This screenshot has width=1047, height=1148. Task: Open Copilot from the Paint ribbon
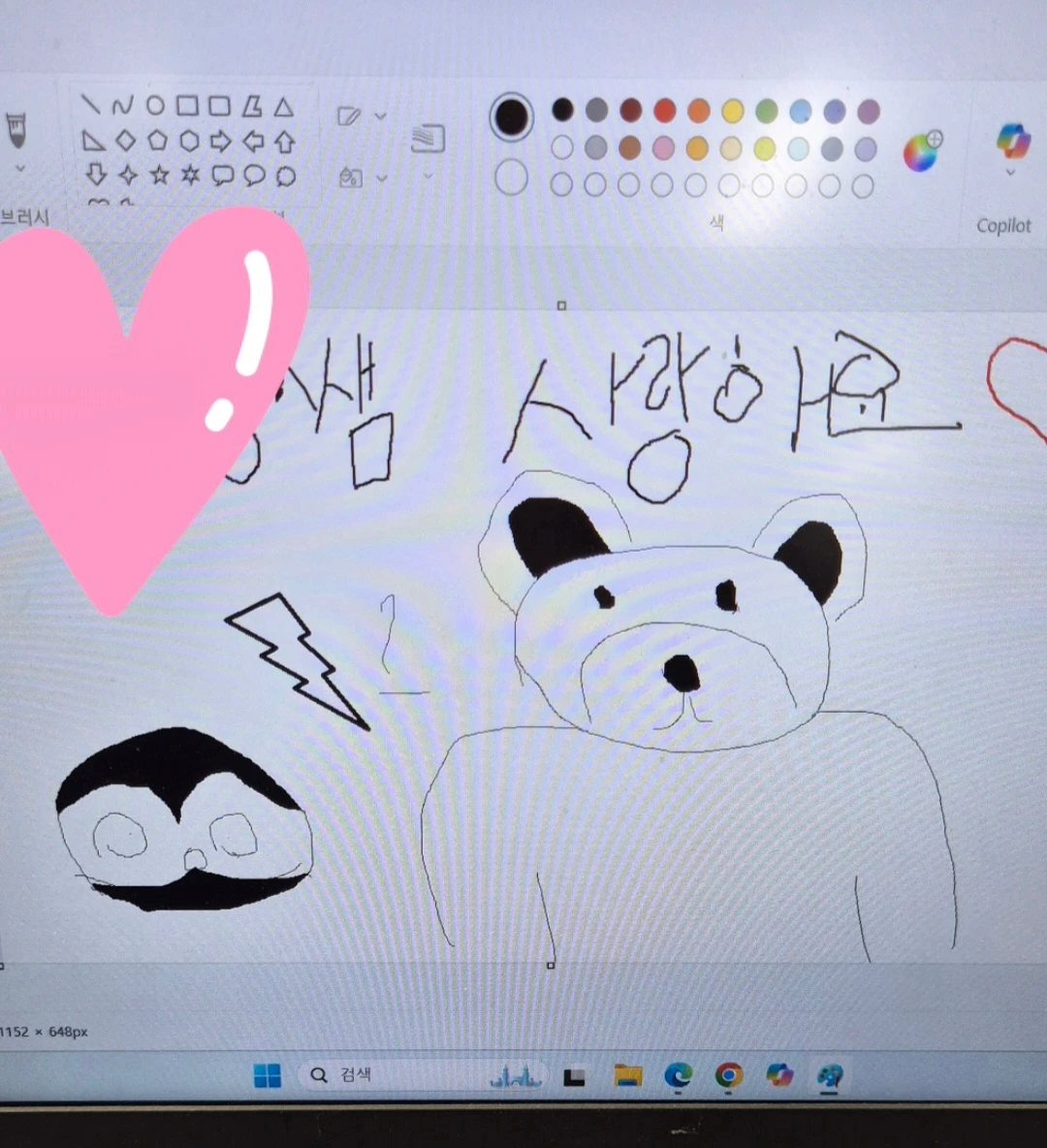[1013, 140]
